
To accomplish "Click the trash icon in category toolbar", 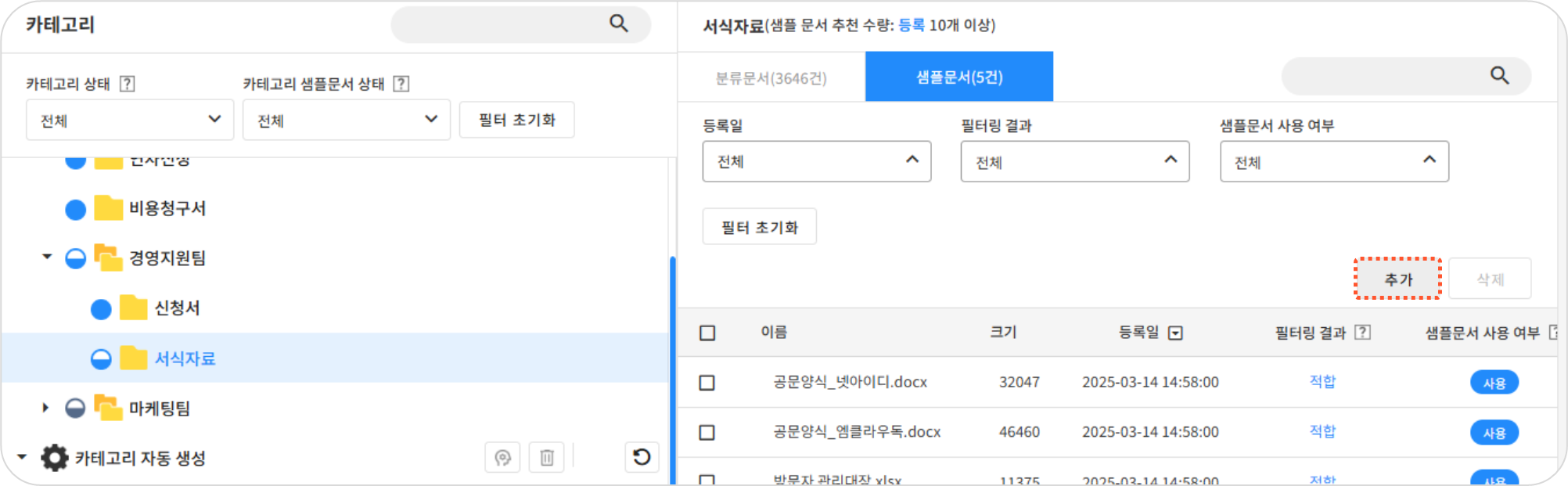I will [x=547, y=458].
